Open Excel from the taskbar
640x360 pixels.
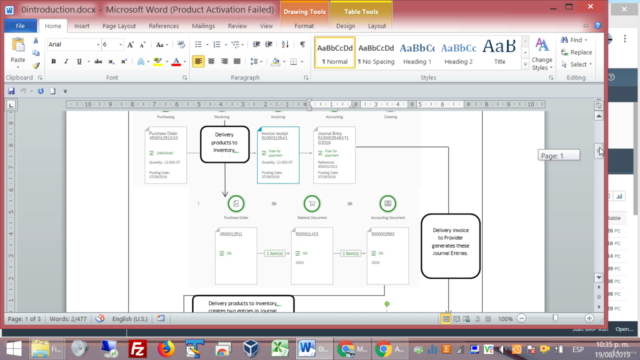(280, 349)
